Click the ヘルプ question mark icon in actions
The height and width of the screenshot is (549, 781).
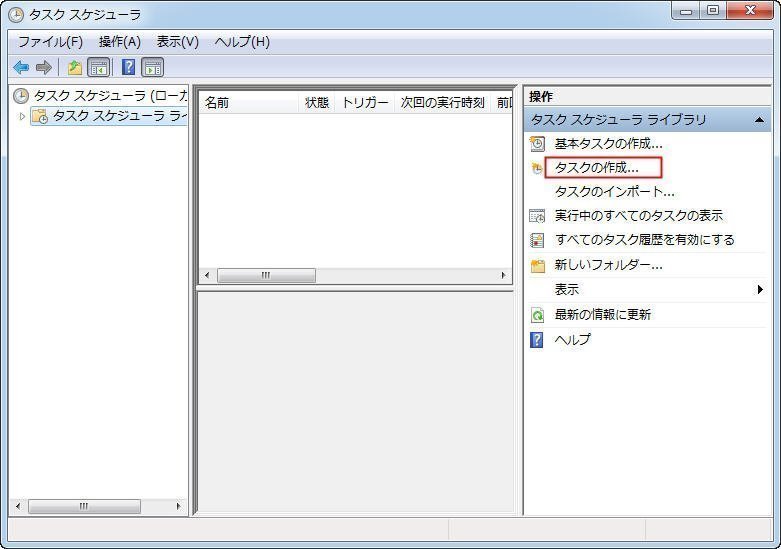click(x=536, y=340)
